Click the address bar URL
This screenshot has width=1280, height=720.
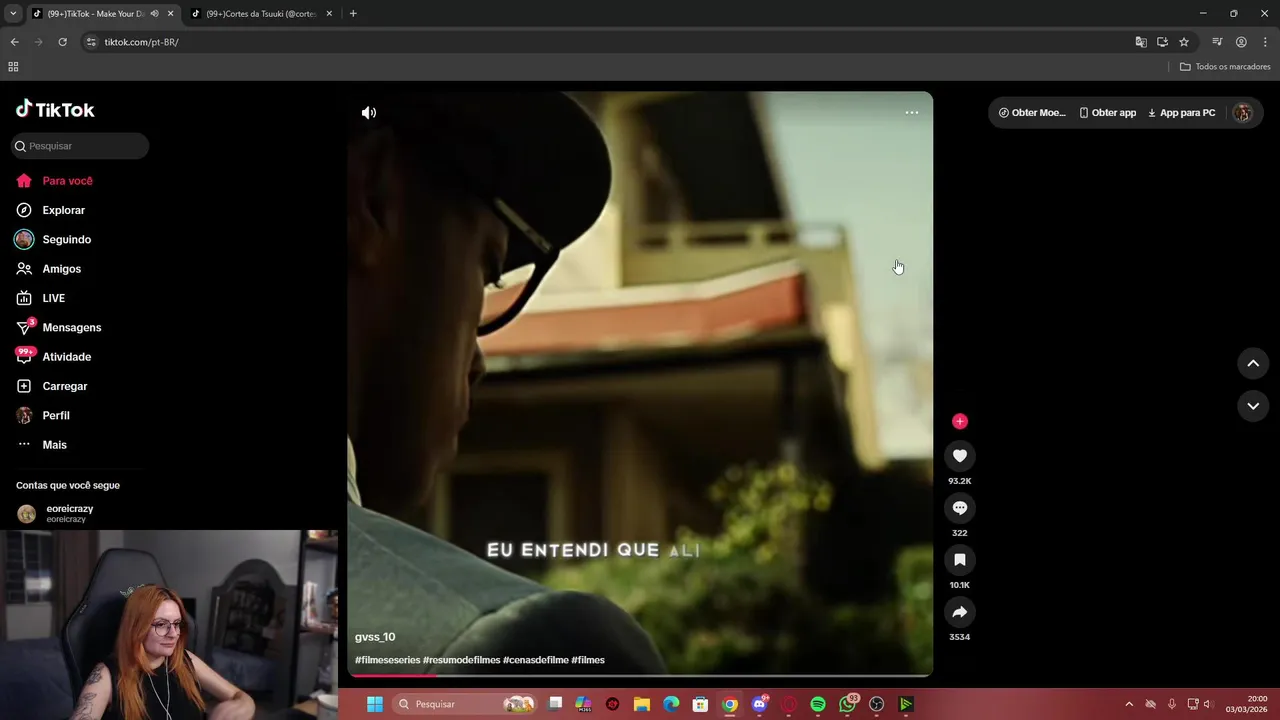pyautogui.click(x=141, y=42)
